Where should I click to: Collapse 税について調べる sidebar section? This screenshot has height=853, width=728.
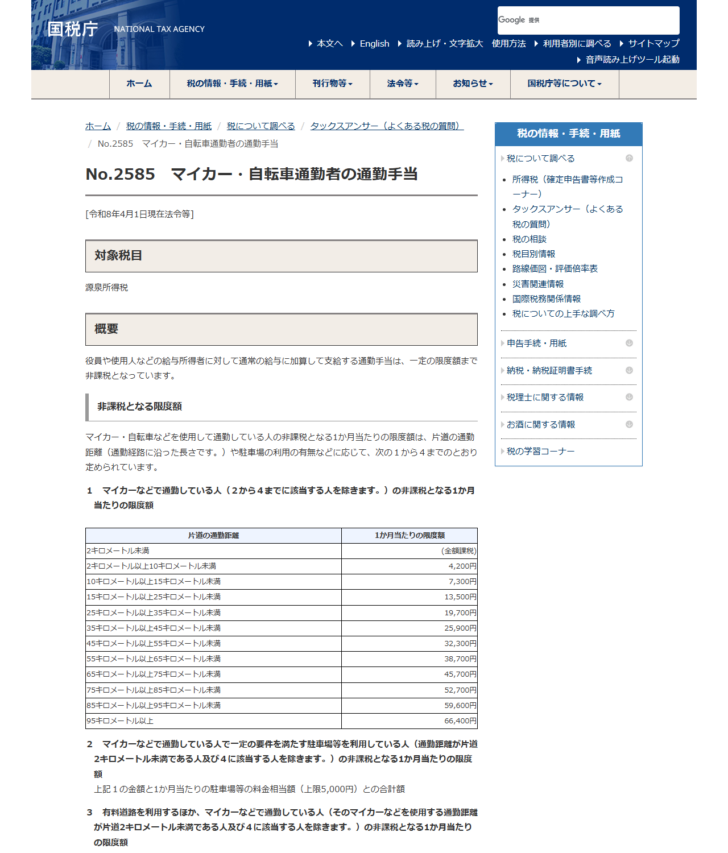540,158
